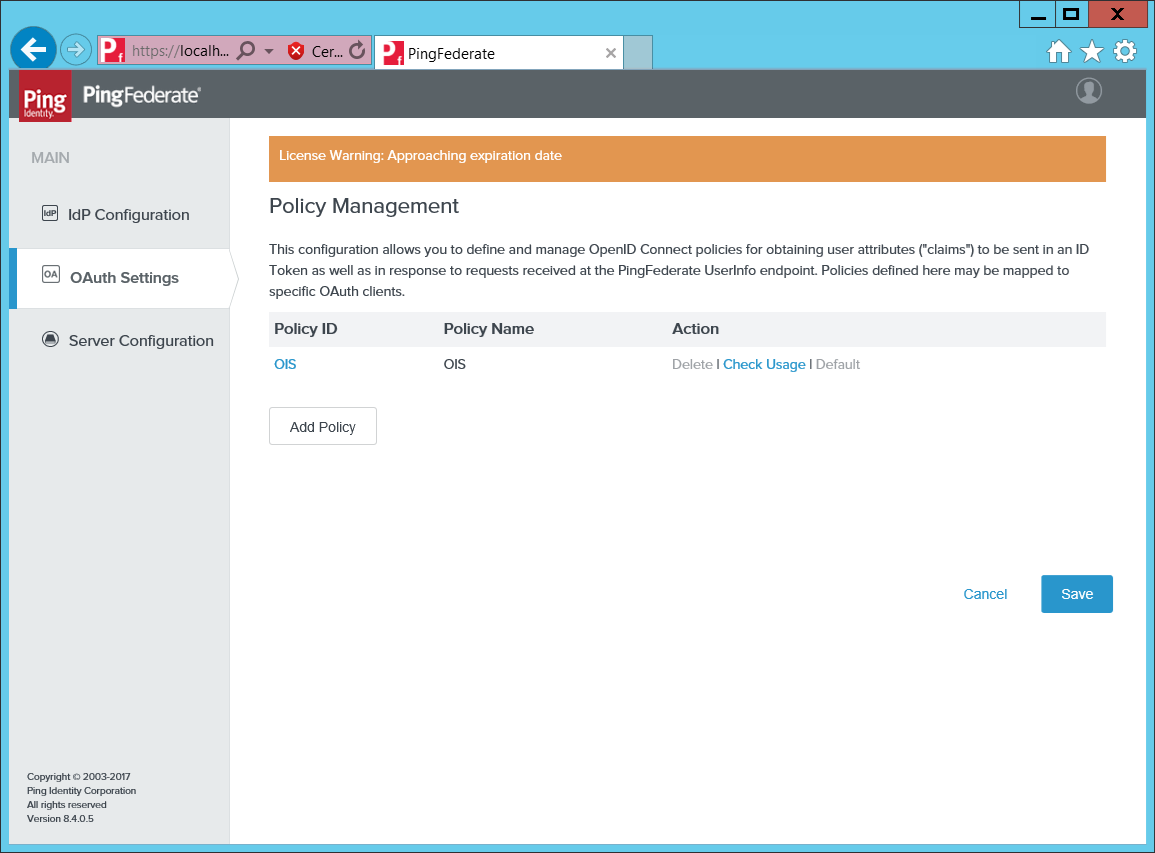1155x853 pixels.
Task: Click the blue Save button
Action: [1077, 594]
